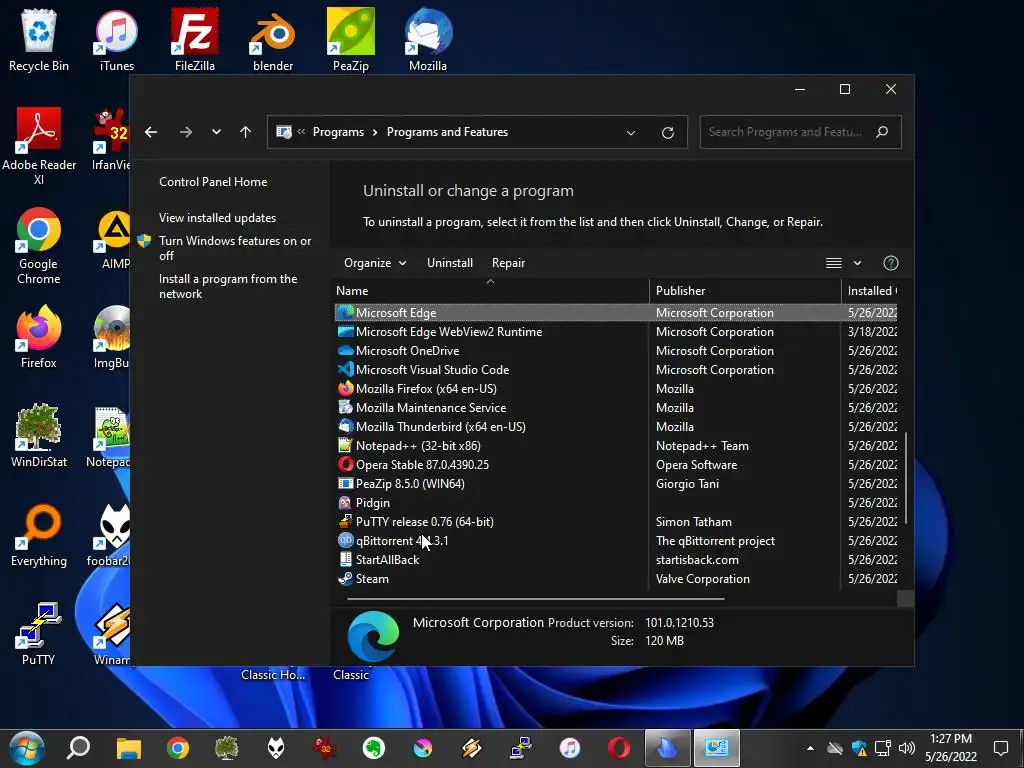This screenshot has height=768, width=1024.
Task: Open the Organize dropdown menu
Action: pos(375,263)
